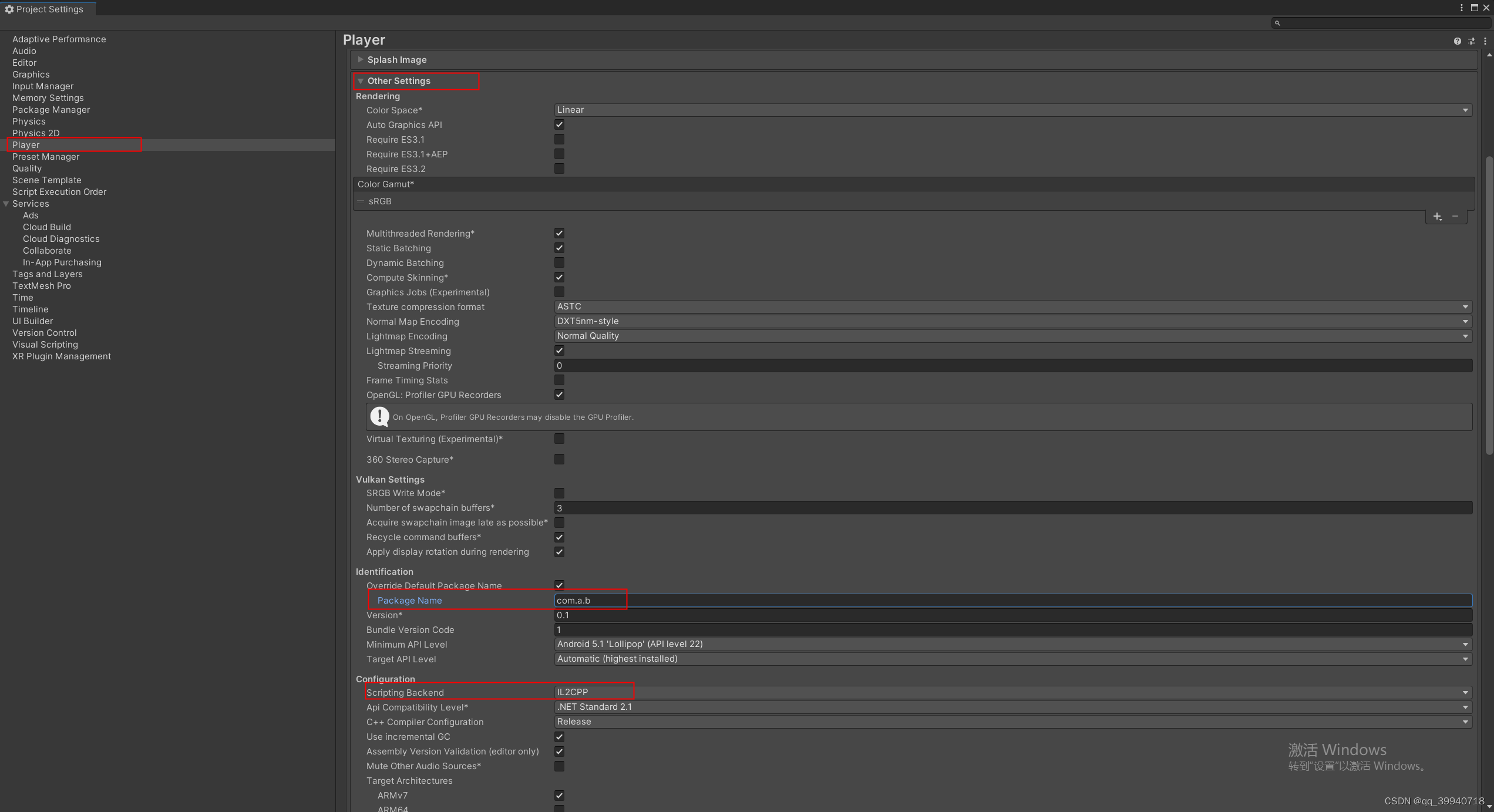Uncheck Auto Graphics API
The image size is (1494, 812).
[559, 124]
